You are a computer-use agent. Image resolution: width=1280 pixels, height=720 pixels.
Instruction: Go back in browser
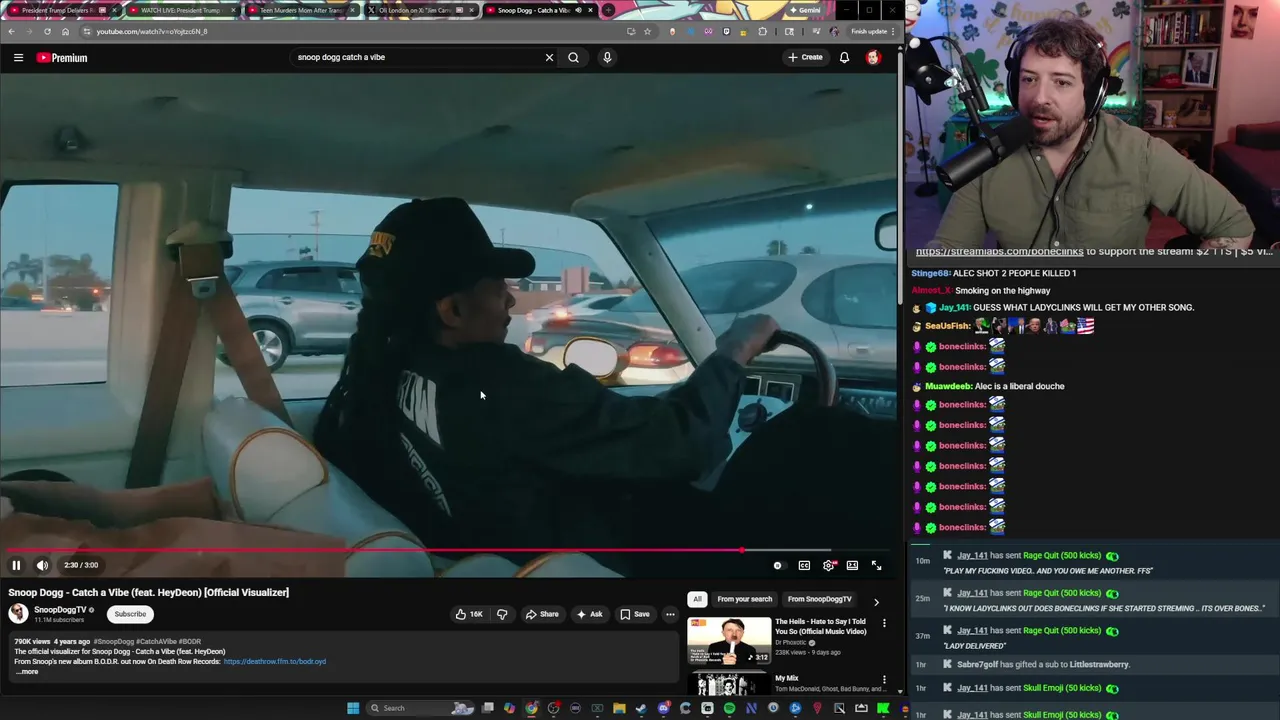(11, 31)
